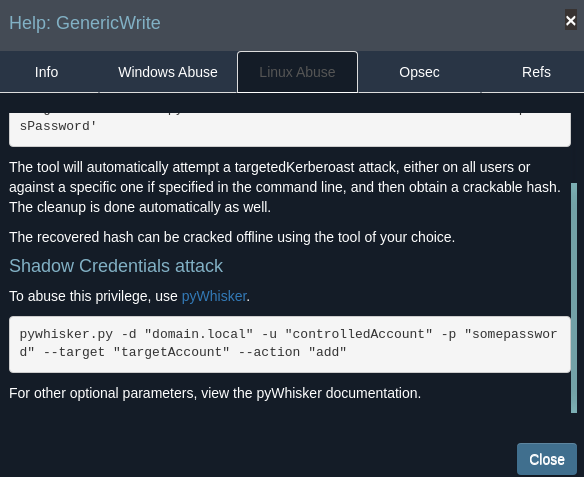Open the Windows Abuse tab
Image resolution: width=584 pixels, height=477 pixels.
coord(168,72)
